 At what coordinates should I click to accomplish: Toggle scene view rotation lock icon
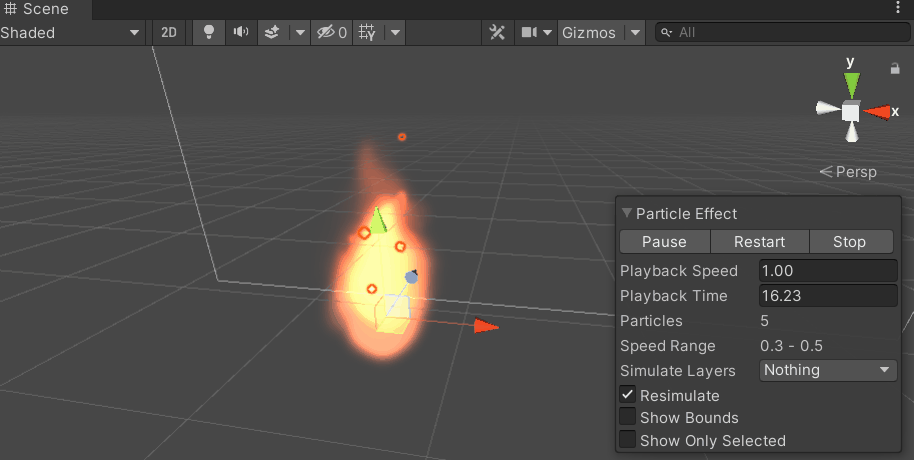(x=895, y=68)
